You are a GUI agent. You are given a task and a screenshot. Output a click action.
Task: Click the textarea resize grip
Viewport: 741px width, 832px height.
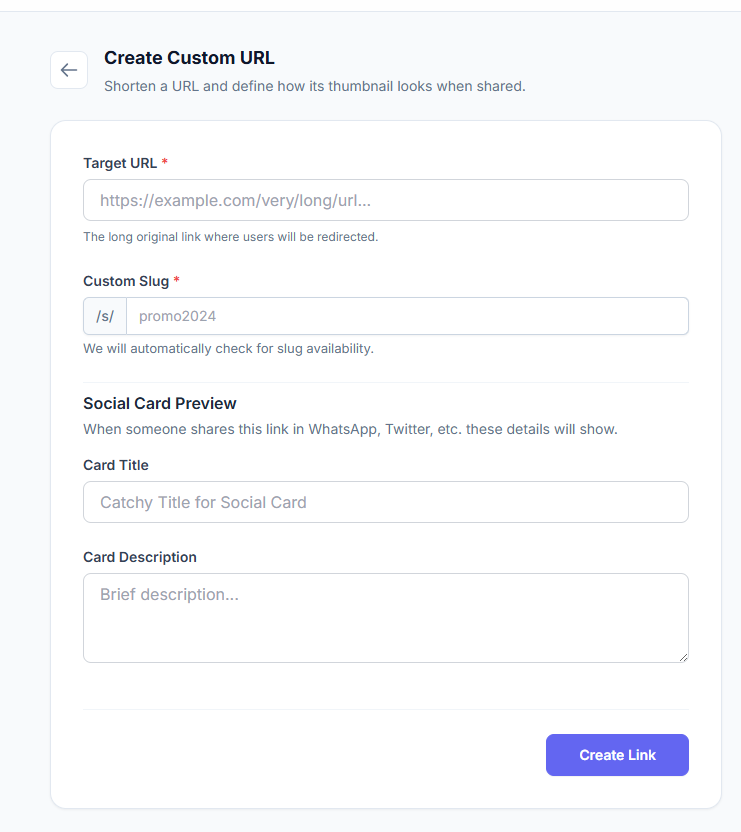point(684,657)
